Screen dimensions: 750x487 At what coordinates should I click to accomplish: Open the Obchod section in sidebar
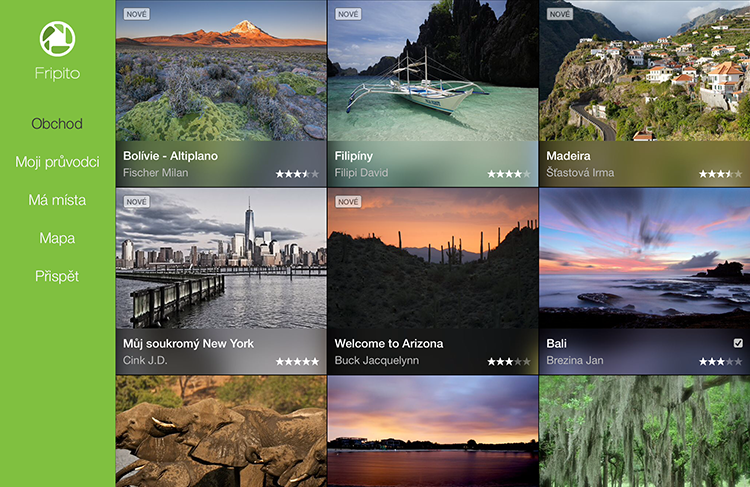pyautogui.click(x=57, y=124)
